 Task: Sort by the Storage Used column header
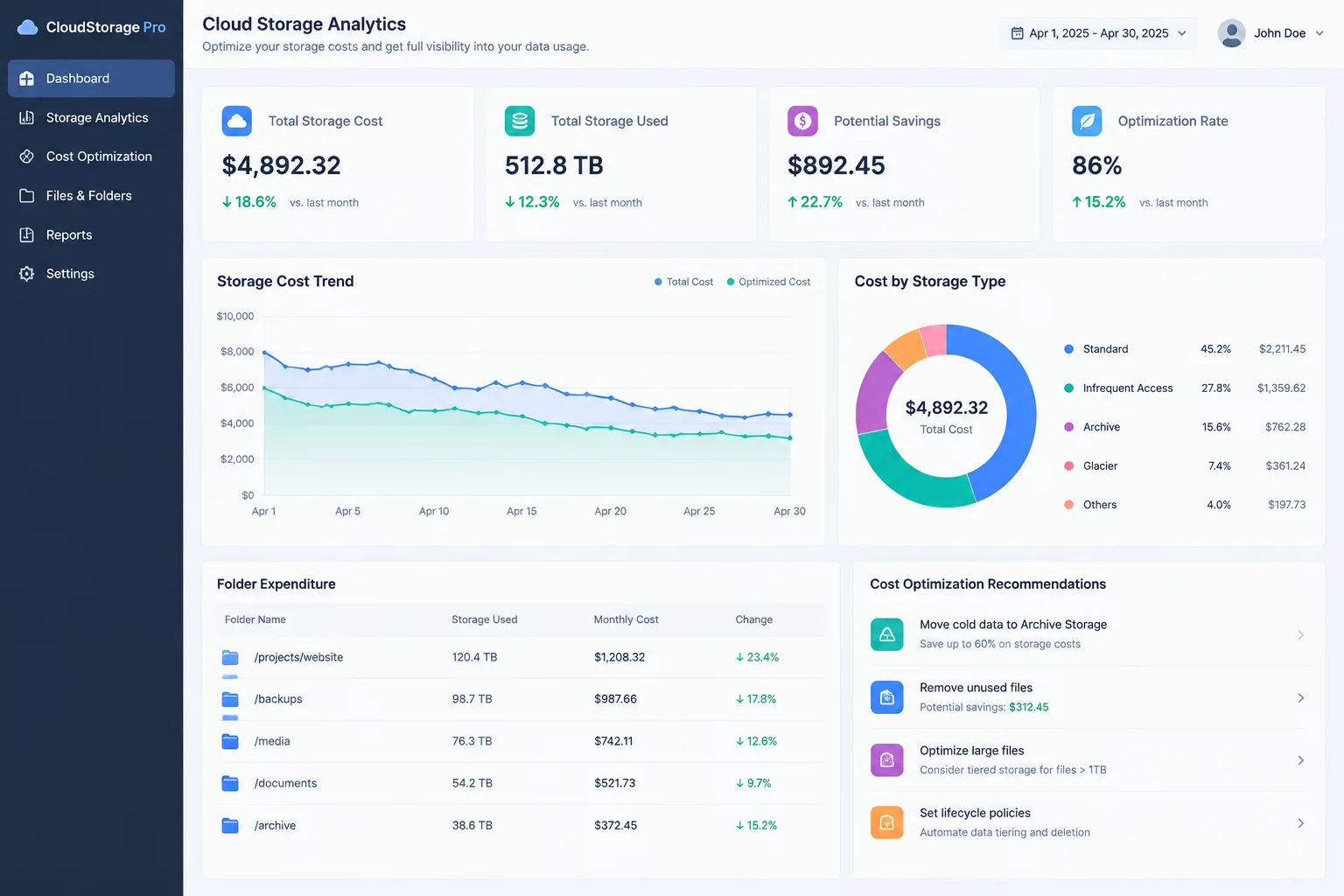484,619
